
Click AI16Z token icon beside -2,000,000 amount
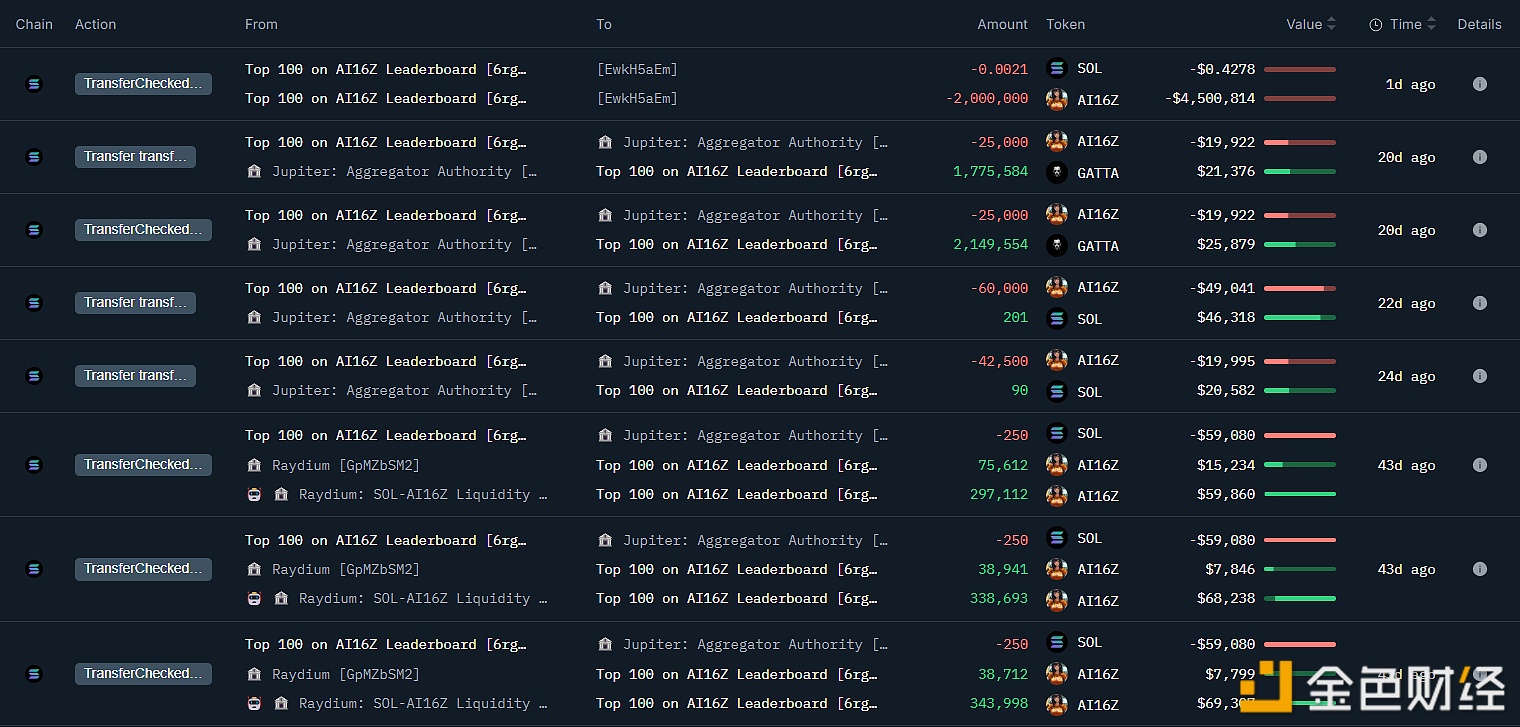click(1056, 99)
